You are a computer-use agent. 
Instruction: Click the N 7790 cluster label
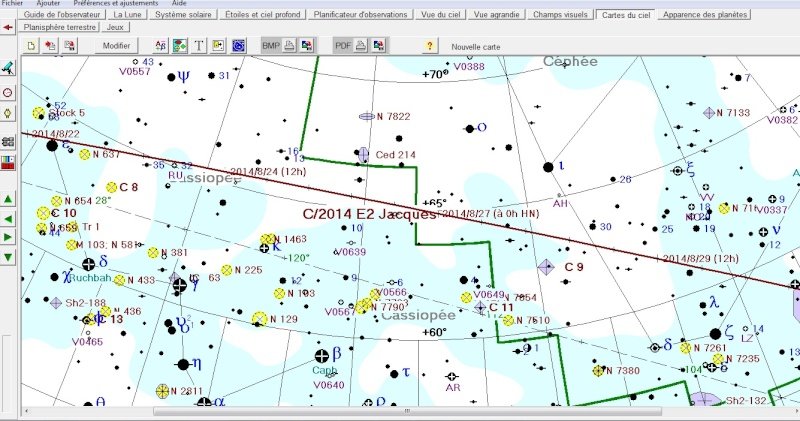[388, 307]
